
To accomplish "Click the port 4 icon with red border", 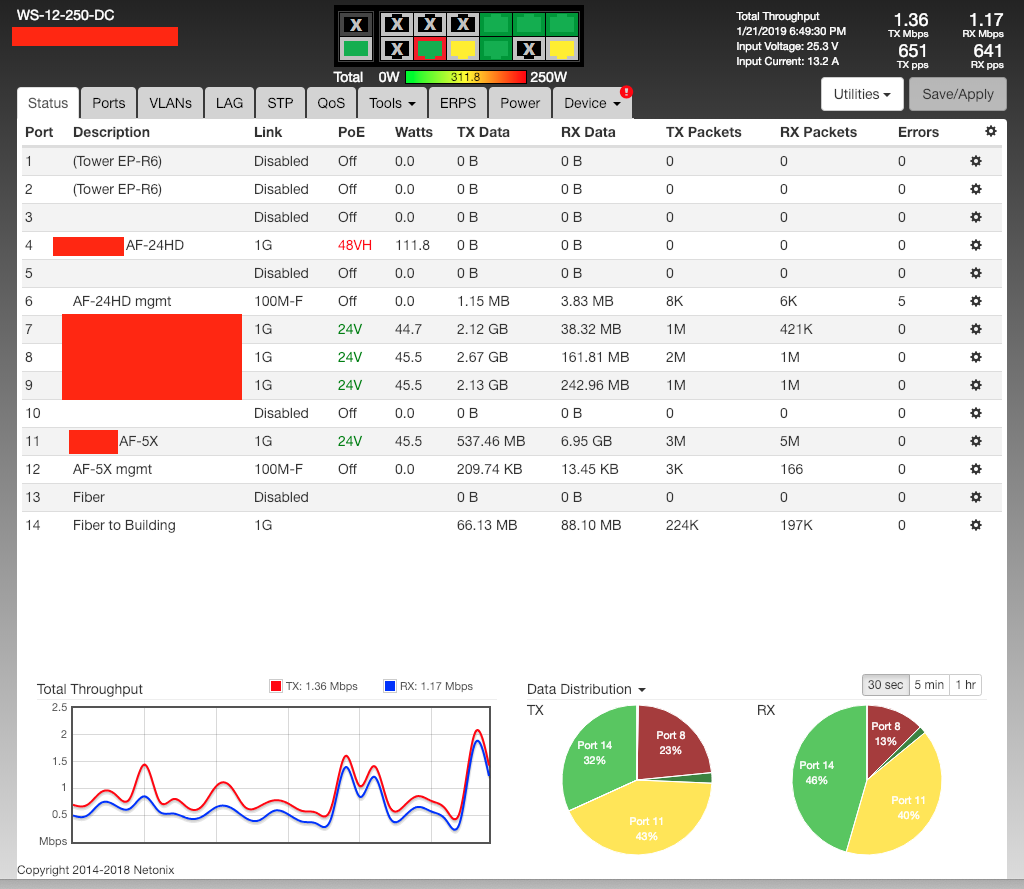I will click(x=430, y=48).
